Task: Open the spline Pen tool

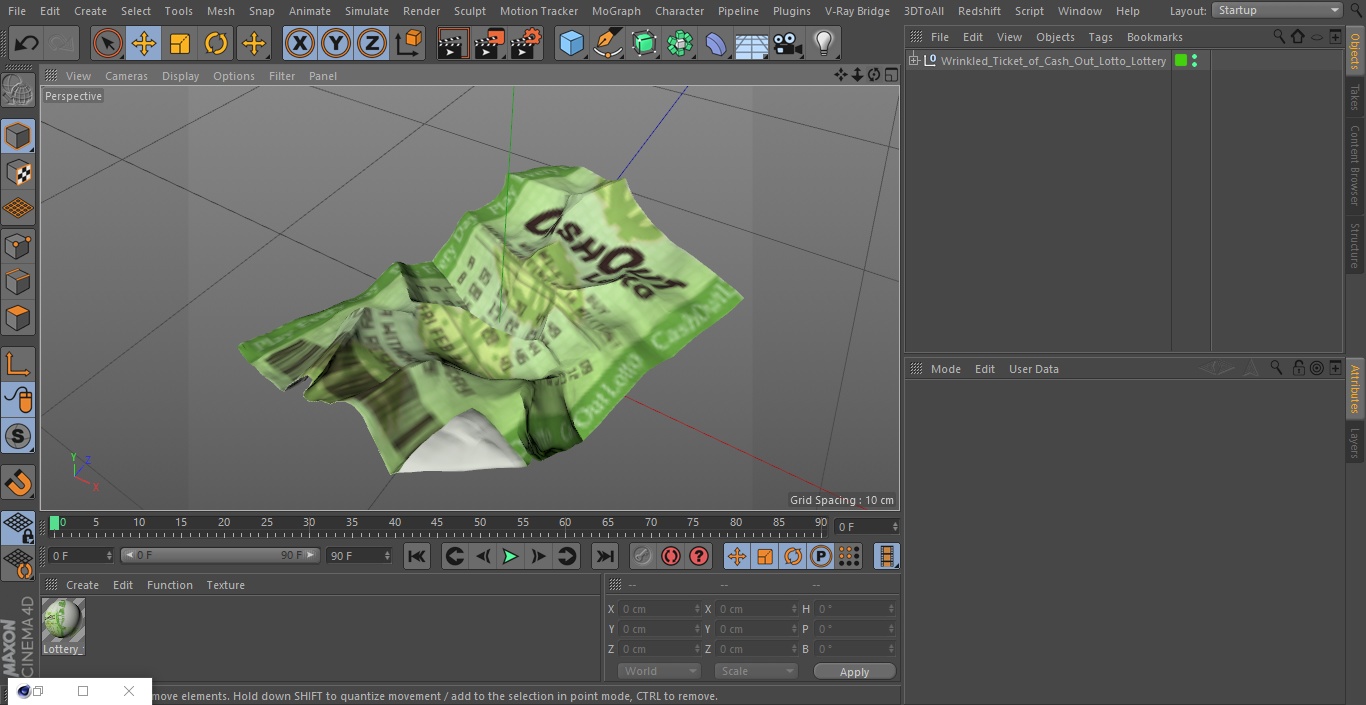Action: [607, 43]
